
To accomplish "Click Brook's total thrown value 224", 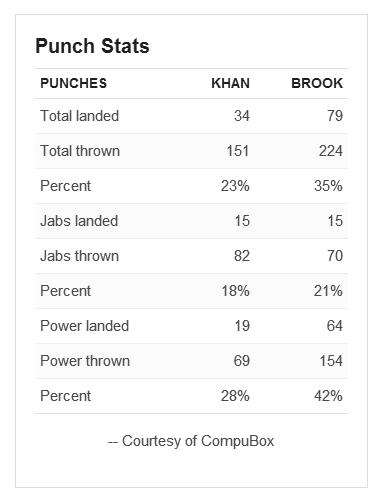I will point(331,151).
